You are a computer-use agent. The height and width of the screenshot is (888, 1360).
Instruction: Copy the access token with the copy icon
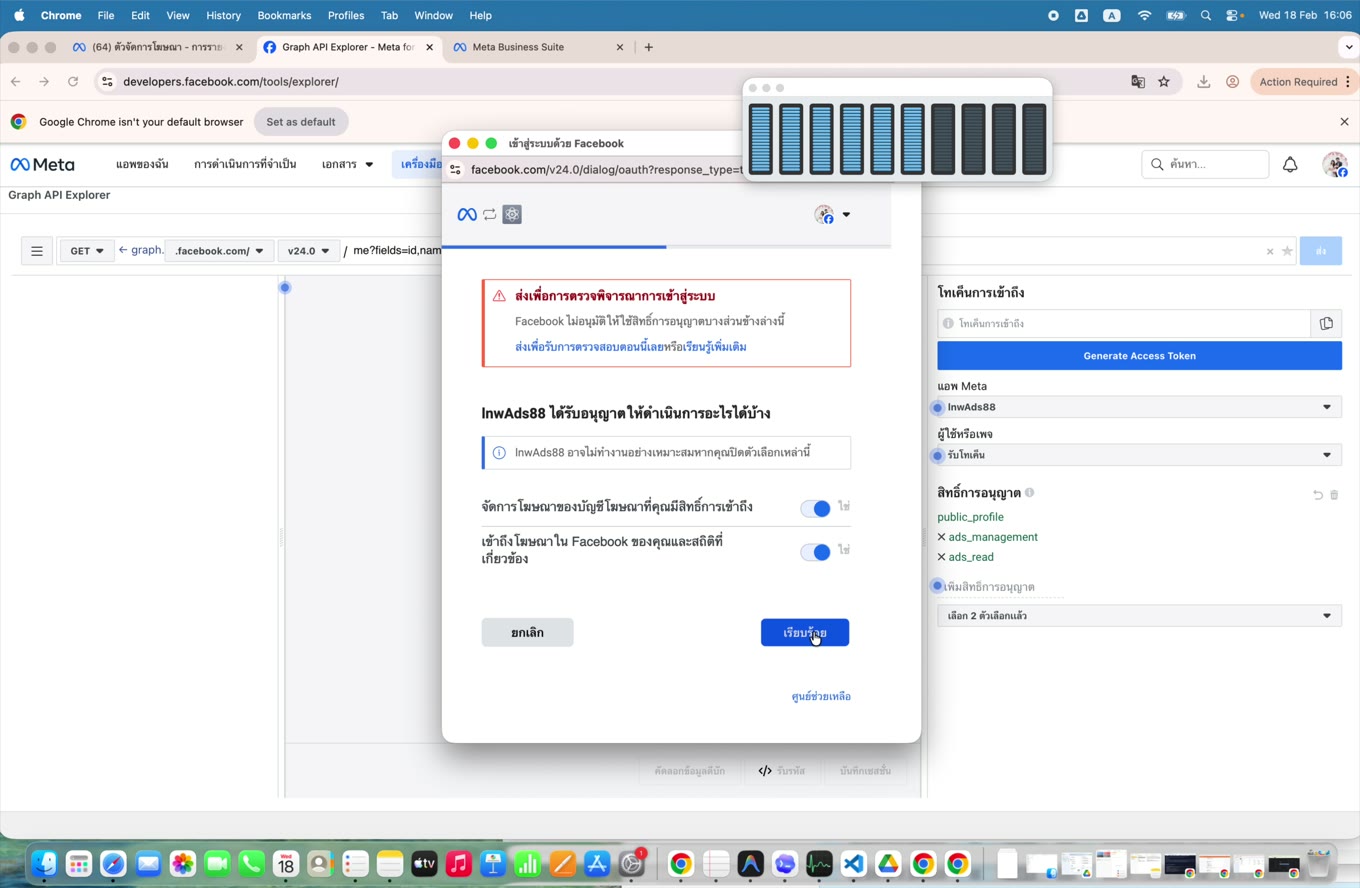1326,323
